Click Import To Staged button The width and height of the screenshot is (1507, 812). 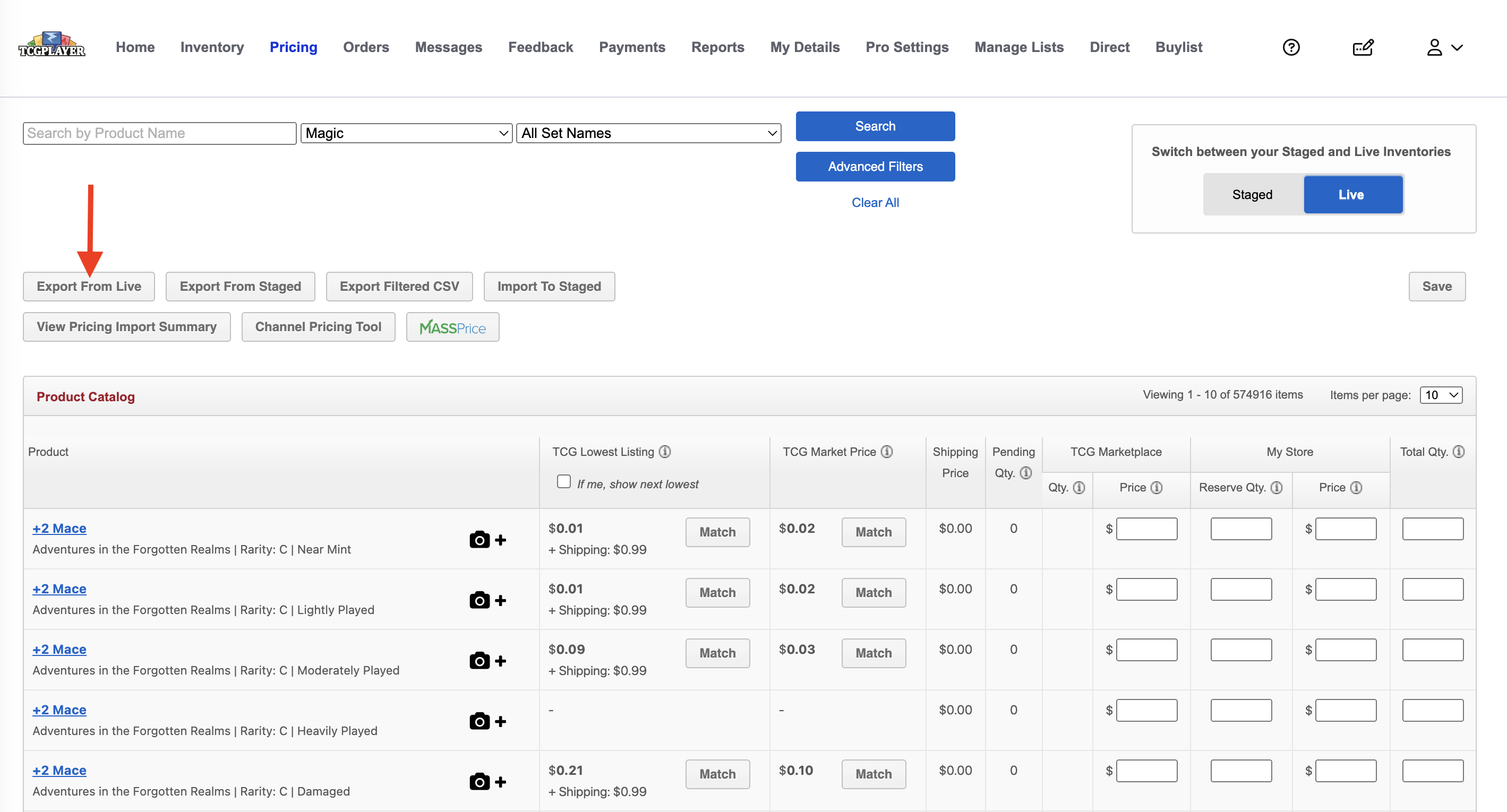click(x=550, y=287)
